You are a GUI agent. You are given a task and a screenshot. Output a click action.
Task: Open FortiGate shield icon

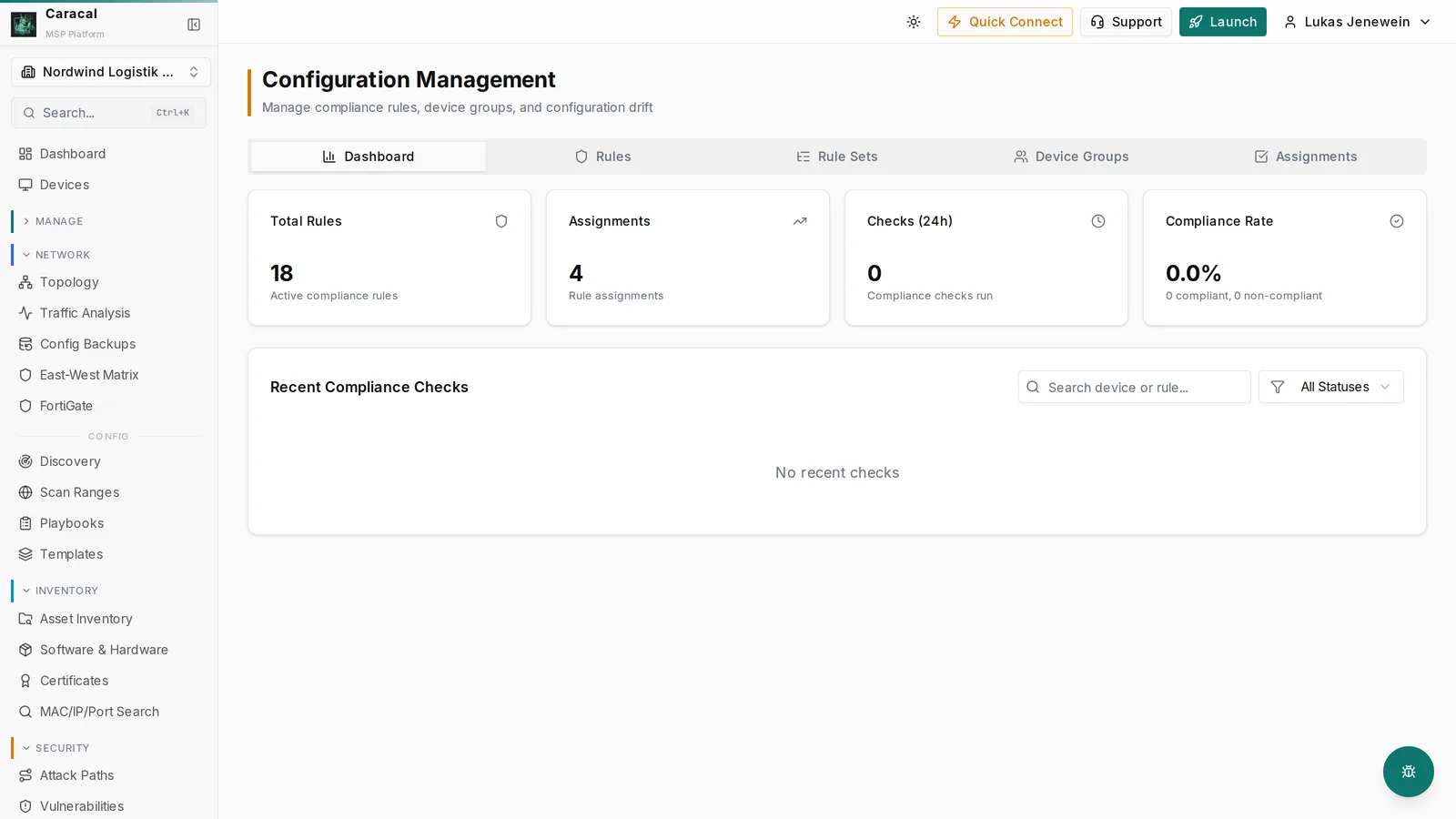(x=25, y=406)
